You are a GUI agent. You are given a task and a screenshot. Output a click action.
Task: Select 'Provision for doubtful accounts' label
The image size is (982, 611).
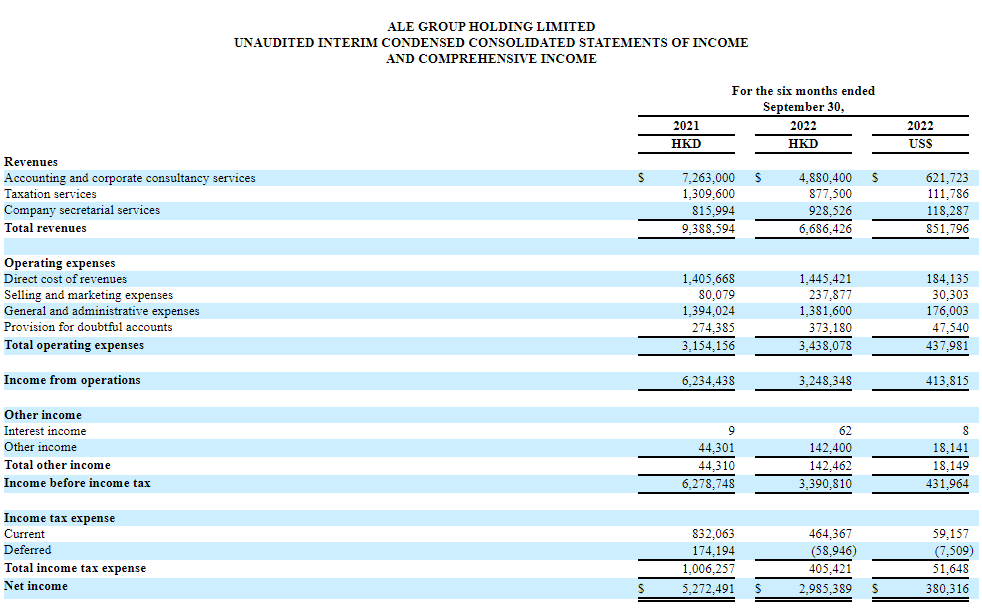tap(88, 327)
